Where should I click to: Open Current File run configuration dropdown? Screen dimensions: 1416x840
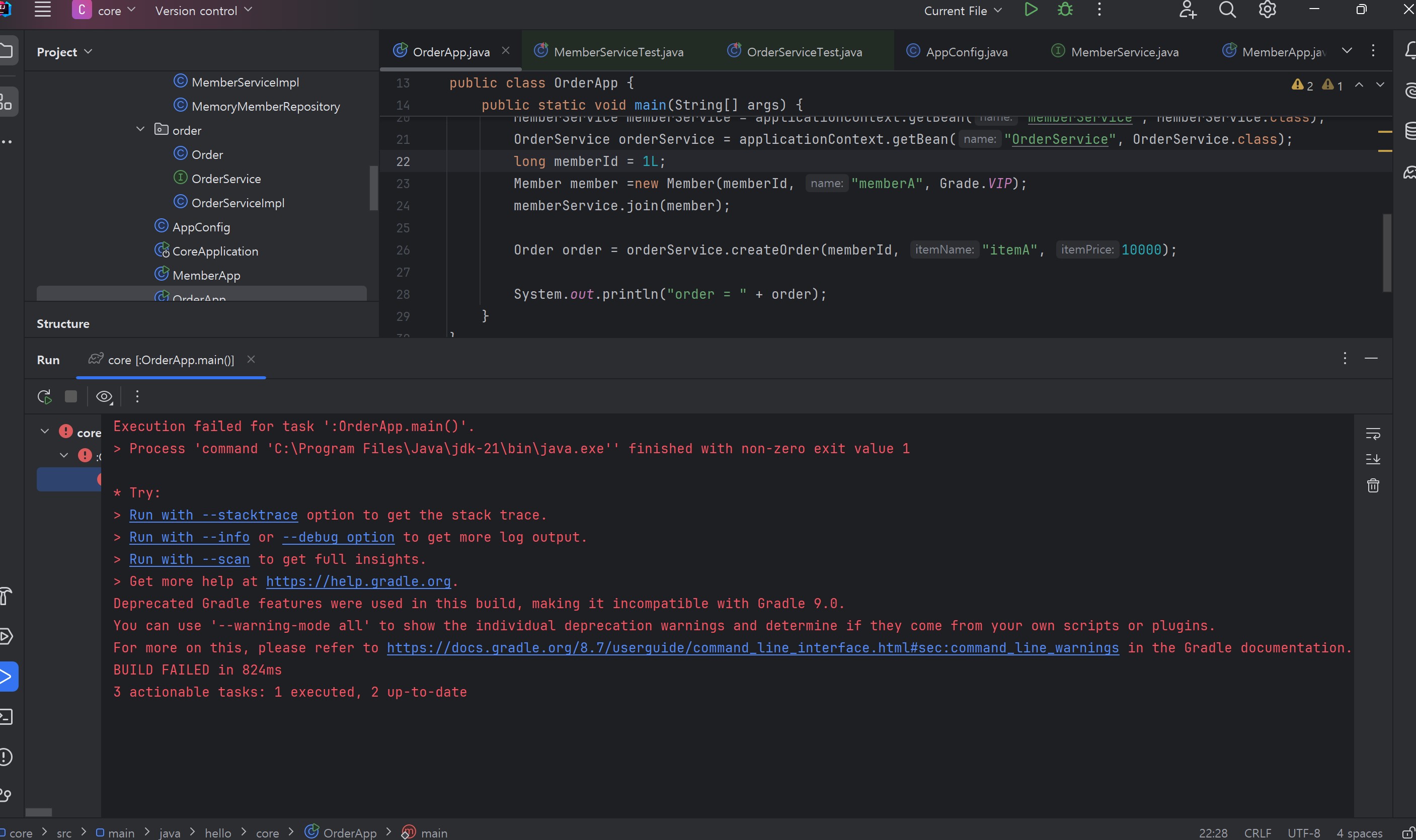click(x=963, y=11)
